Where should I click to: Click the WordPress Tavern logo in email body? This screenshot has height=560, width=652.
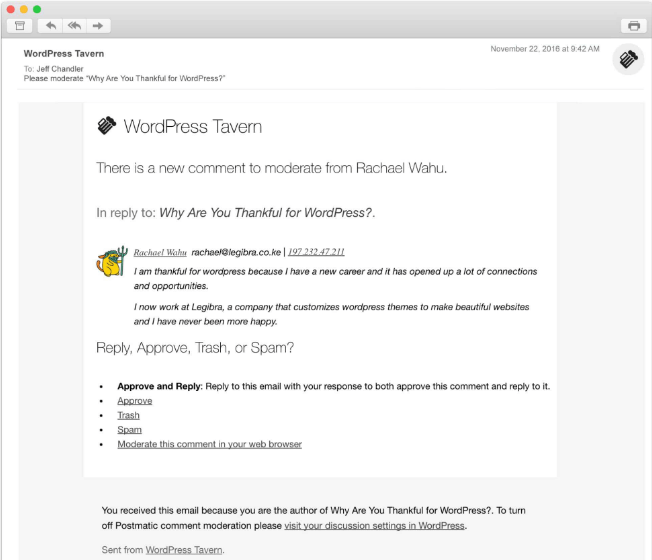point(106,126)
